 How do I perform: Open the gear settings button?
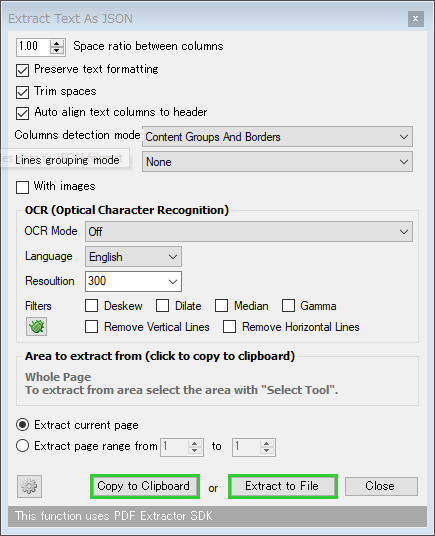click(x=29, y=486)
